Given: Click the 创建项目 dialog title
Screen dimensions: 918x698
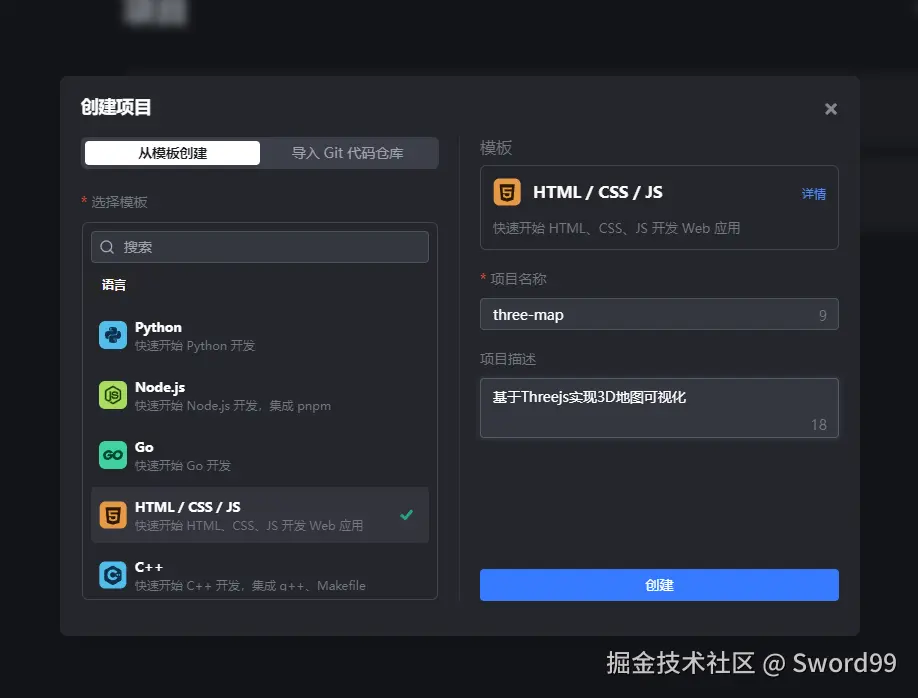Looking at the screenshot, I should (116, 107).
